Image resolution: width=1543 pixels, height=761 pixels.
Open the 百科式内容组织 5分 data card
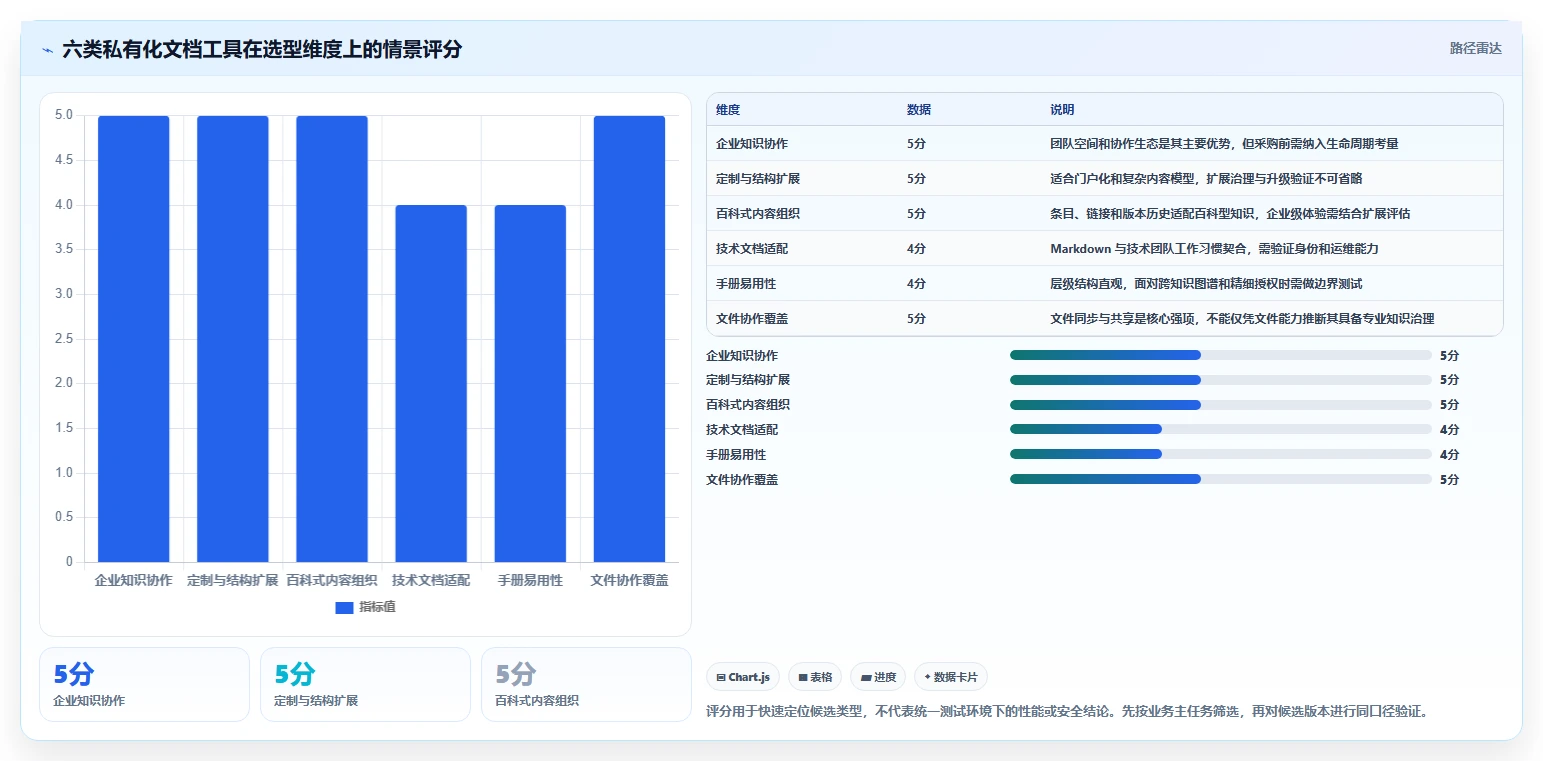coord(586,684)
